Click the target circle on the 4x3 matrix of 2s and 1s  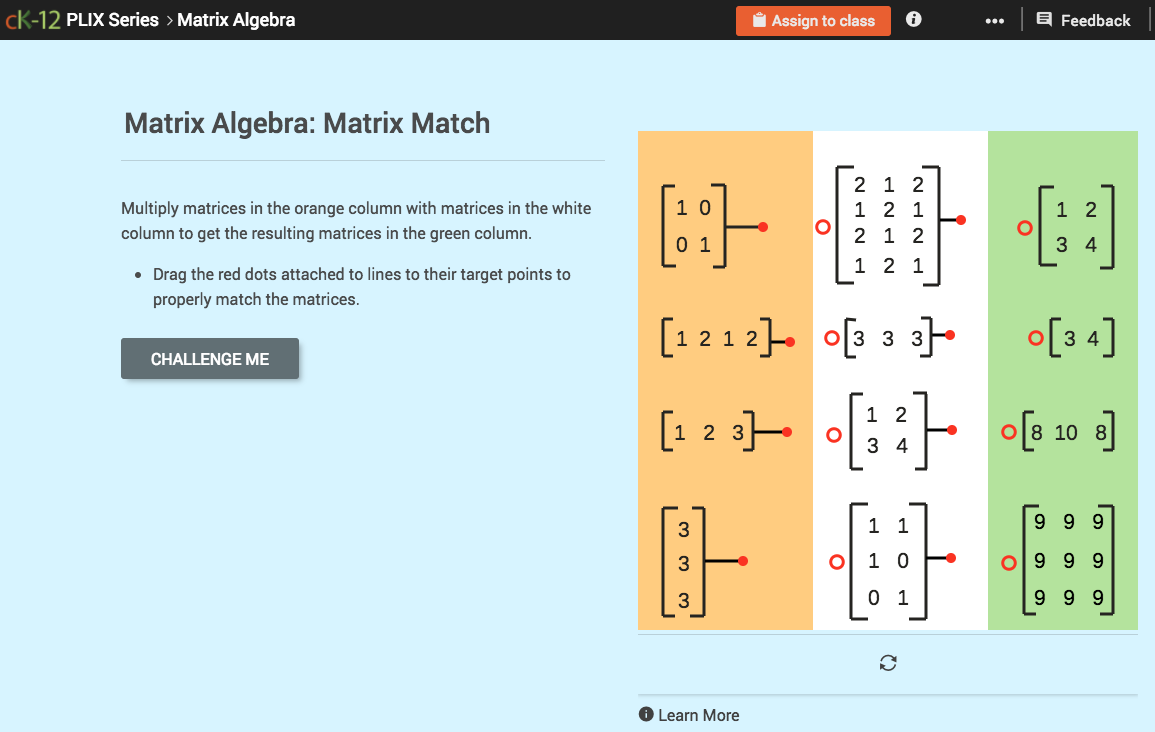pyautogui.click(x=822, y=227)
